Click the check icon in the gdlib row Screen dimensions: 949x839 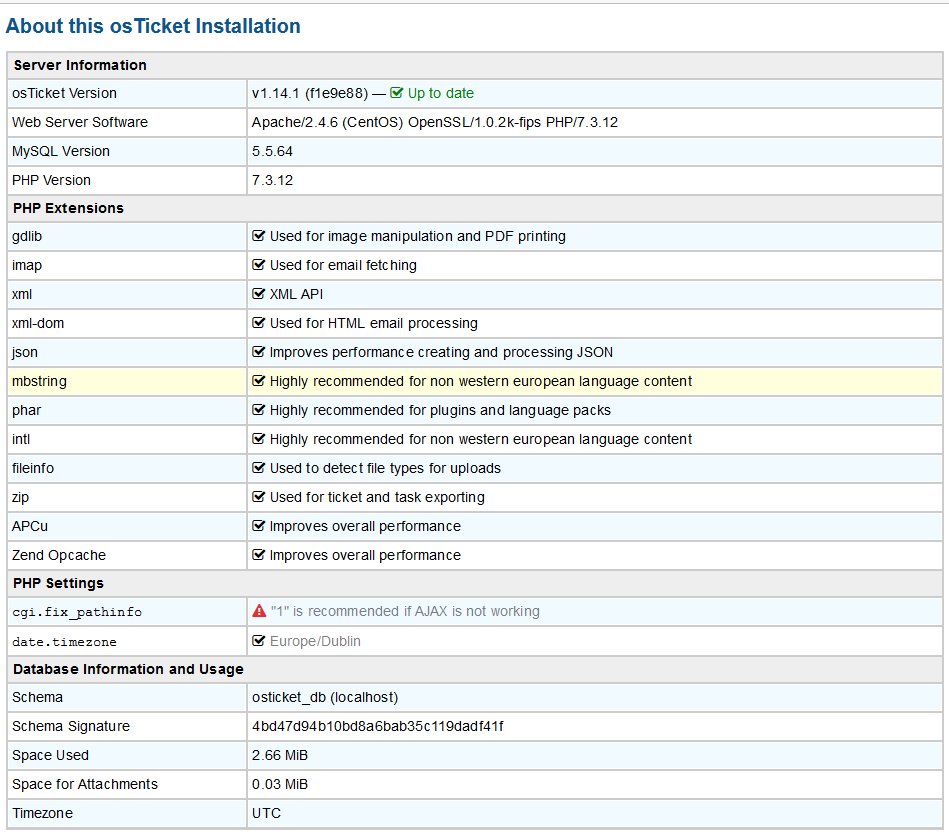(x=258, y=235)
